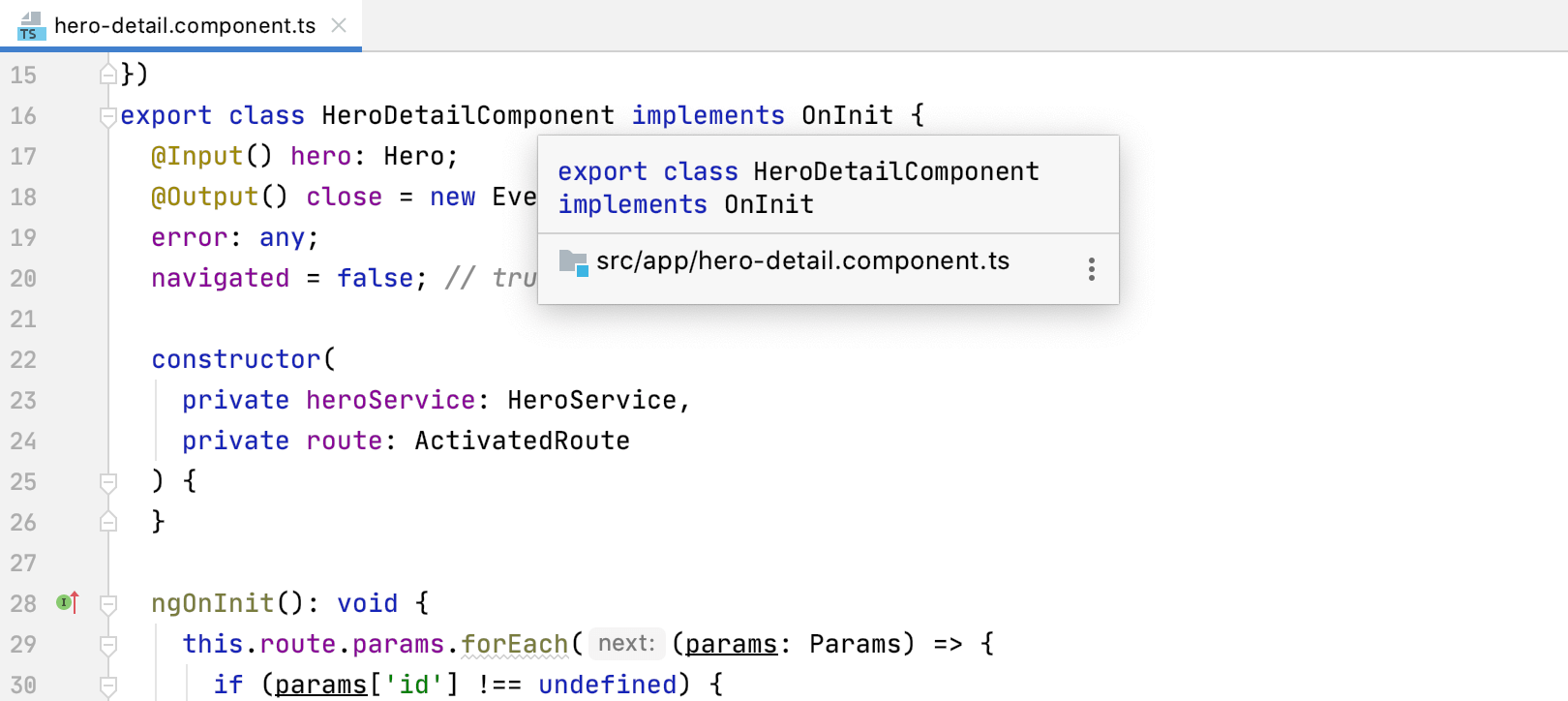Click the 'close' property on line 18
The width and height of the screenshot is (1568, 701).
click(x=344, y=197)
